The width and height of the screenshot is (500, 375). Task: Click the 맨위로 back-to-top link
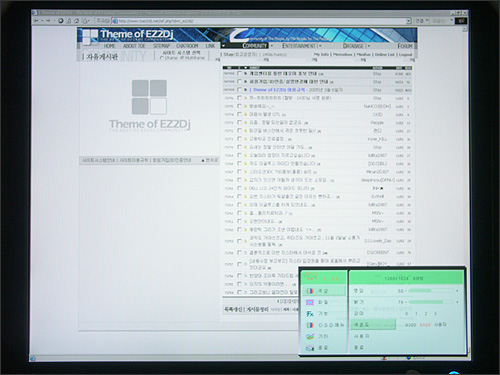click(210, 160)
